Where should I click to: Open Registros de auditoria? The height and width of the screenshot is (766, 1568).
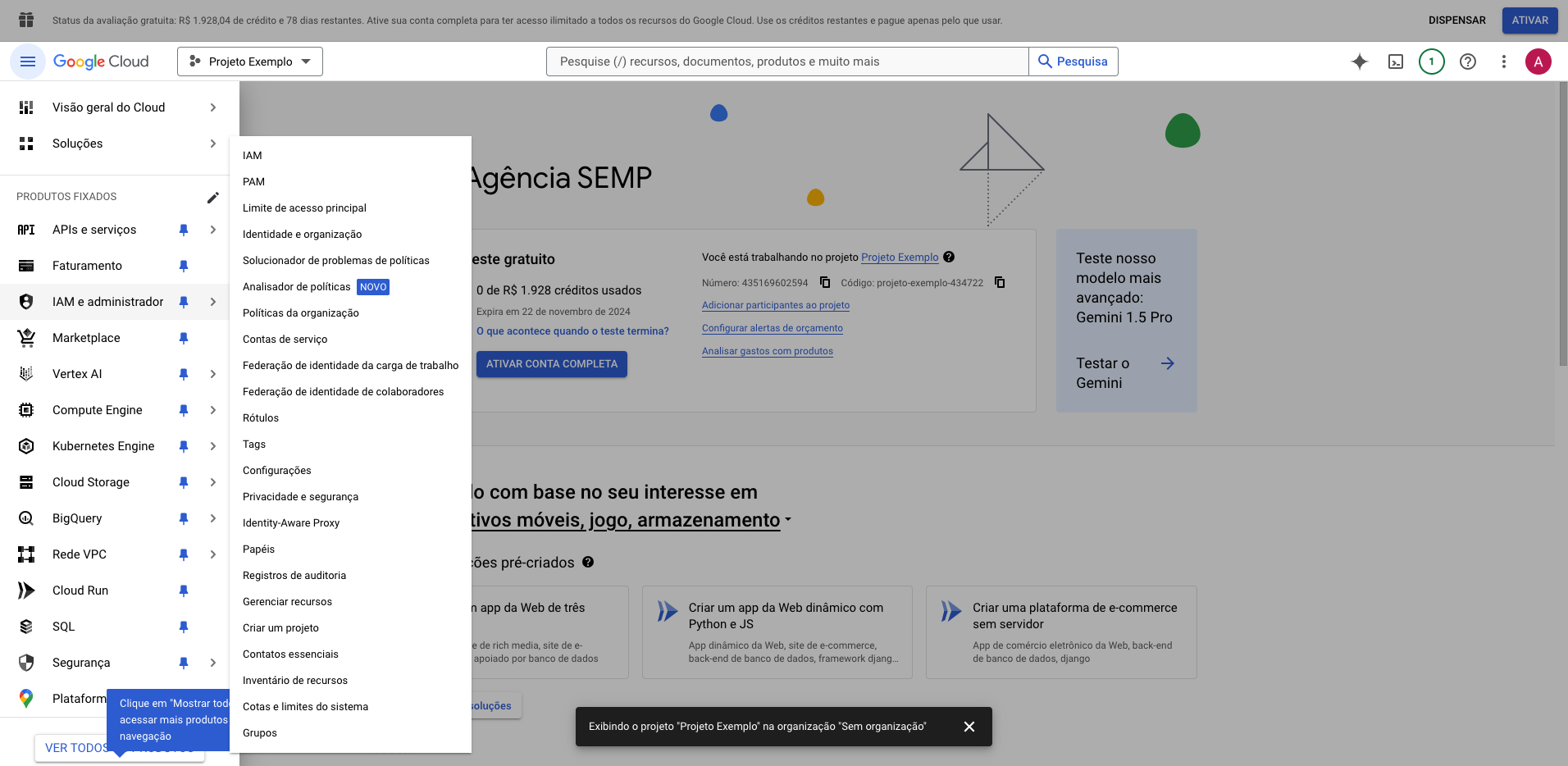click(350, 576)
